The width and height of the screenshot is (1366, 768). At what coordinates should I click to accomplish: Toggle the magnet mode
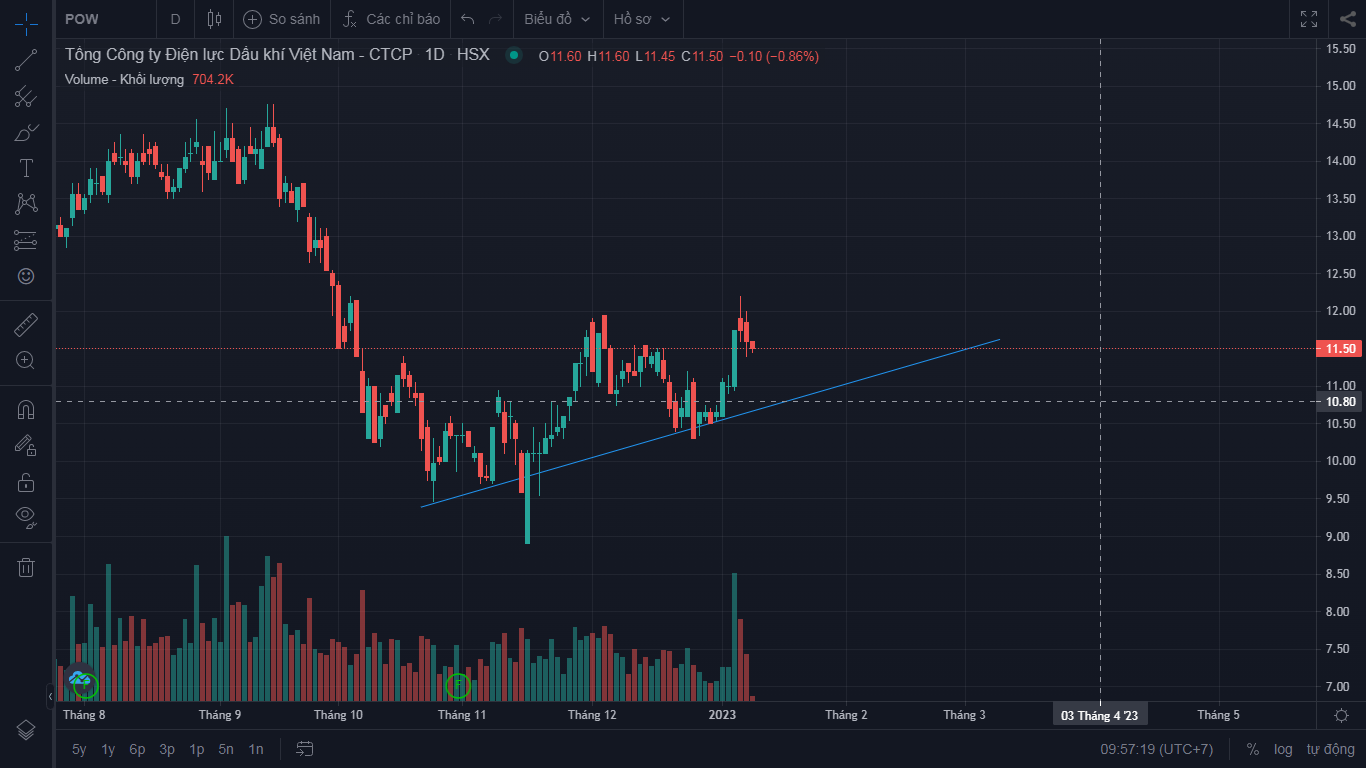(x=26, y=410)
